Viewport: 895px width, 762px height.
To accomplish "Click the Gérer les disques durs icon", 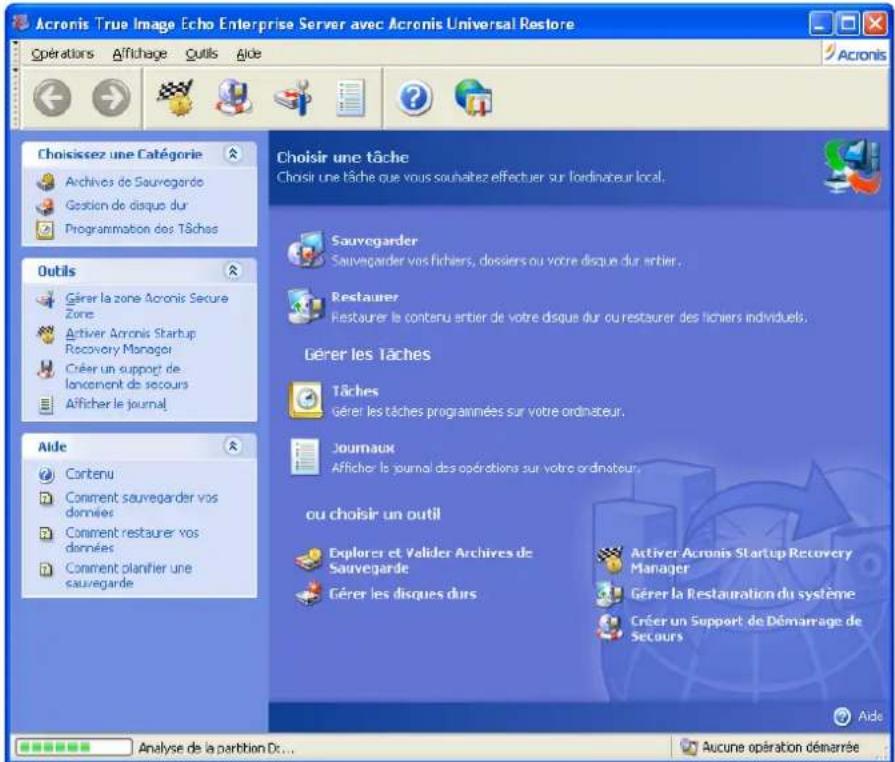I will 309,593.
